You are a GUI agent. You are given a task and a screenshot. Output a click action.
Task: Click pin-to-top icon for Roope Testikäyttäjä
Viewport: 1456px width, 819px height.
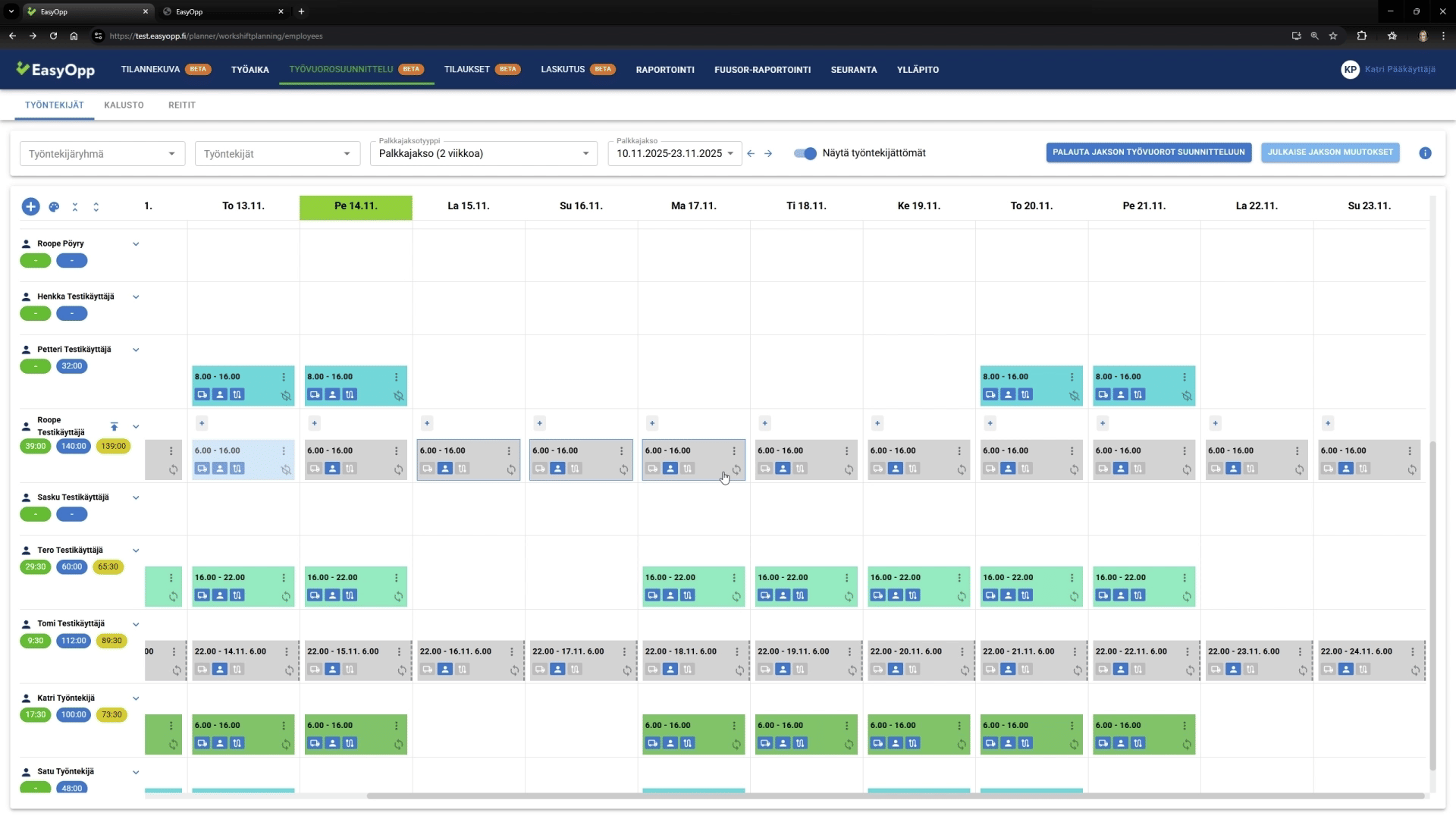click(x=115, y=427)
